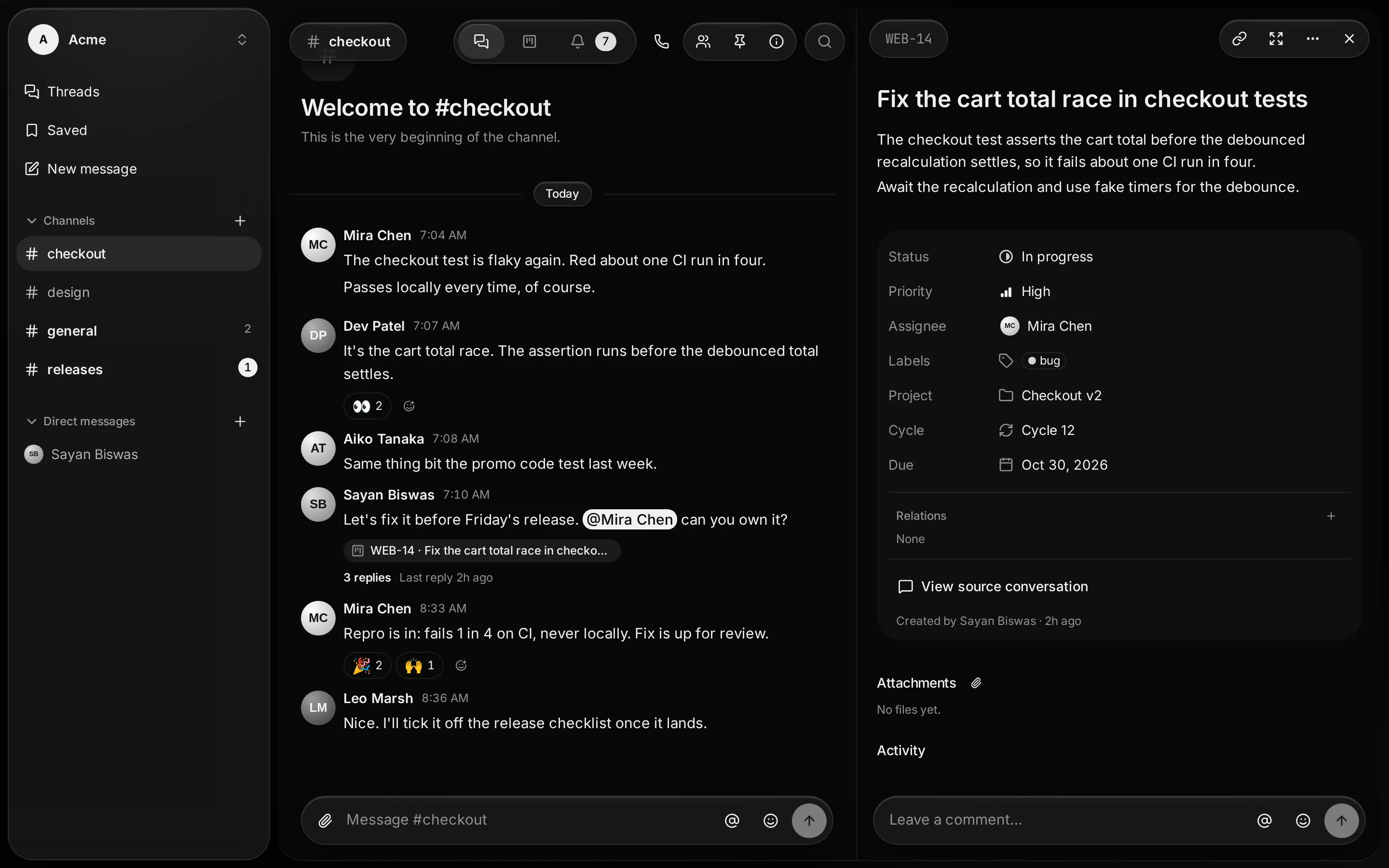Add a relation with plus icon

[1331, 516]
